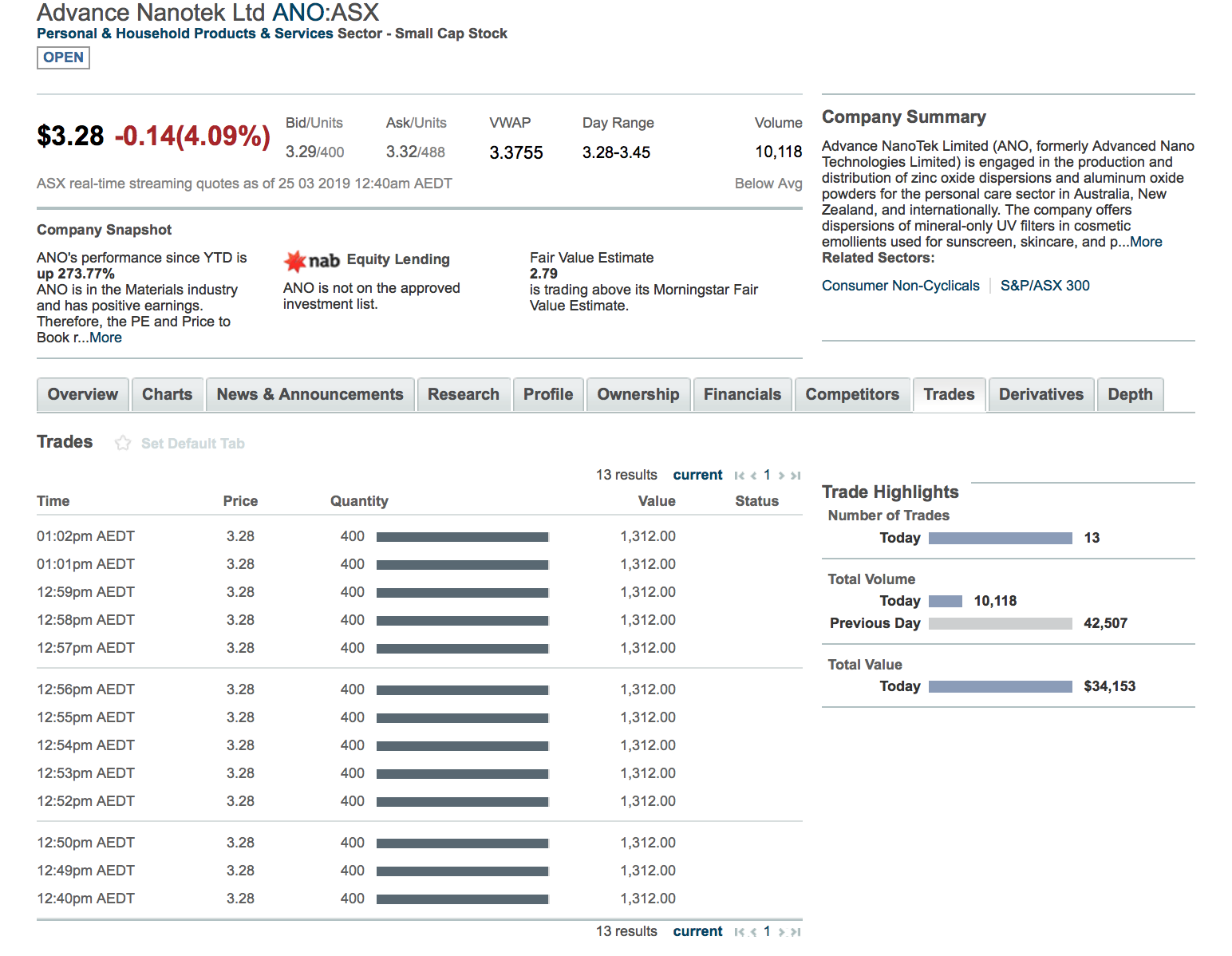Image resolution: width=1232 pixels, height=956 pixels.
Task: Click the price 3.28 in the 12:55pm row
Action: pyautogui.click(x=240, y=717)
